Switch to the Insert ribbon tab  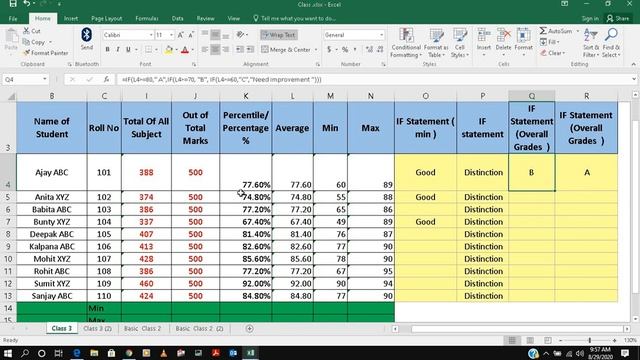(x=71, y=18)
